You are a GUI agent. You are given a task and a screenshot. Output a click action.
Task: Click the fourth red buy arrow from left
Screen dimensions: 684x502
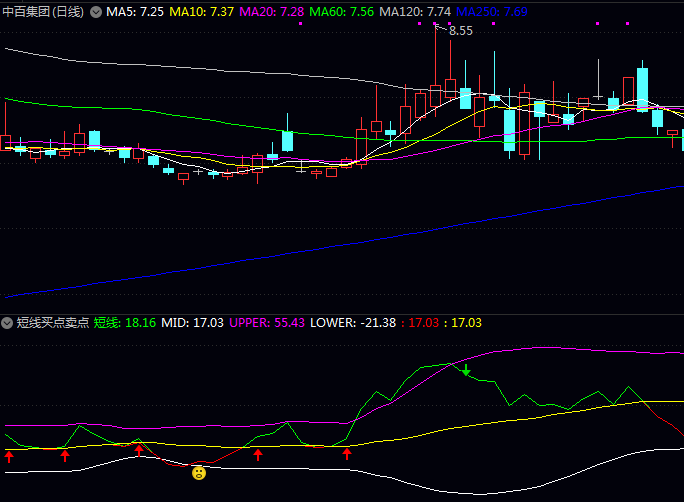coord(258,456)
